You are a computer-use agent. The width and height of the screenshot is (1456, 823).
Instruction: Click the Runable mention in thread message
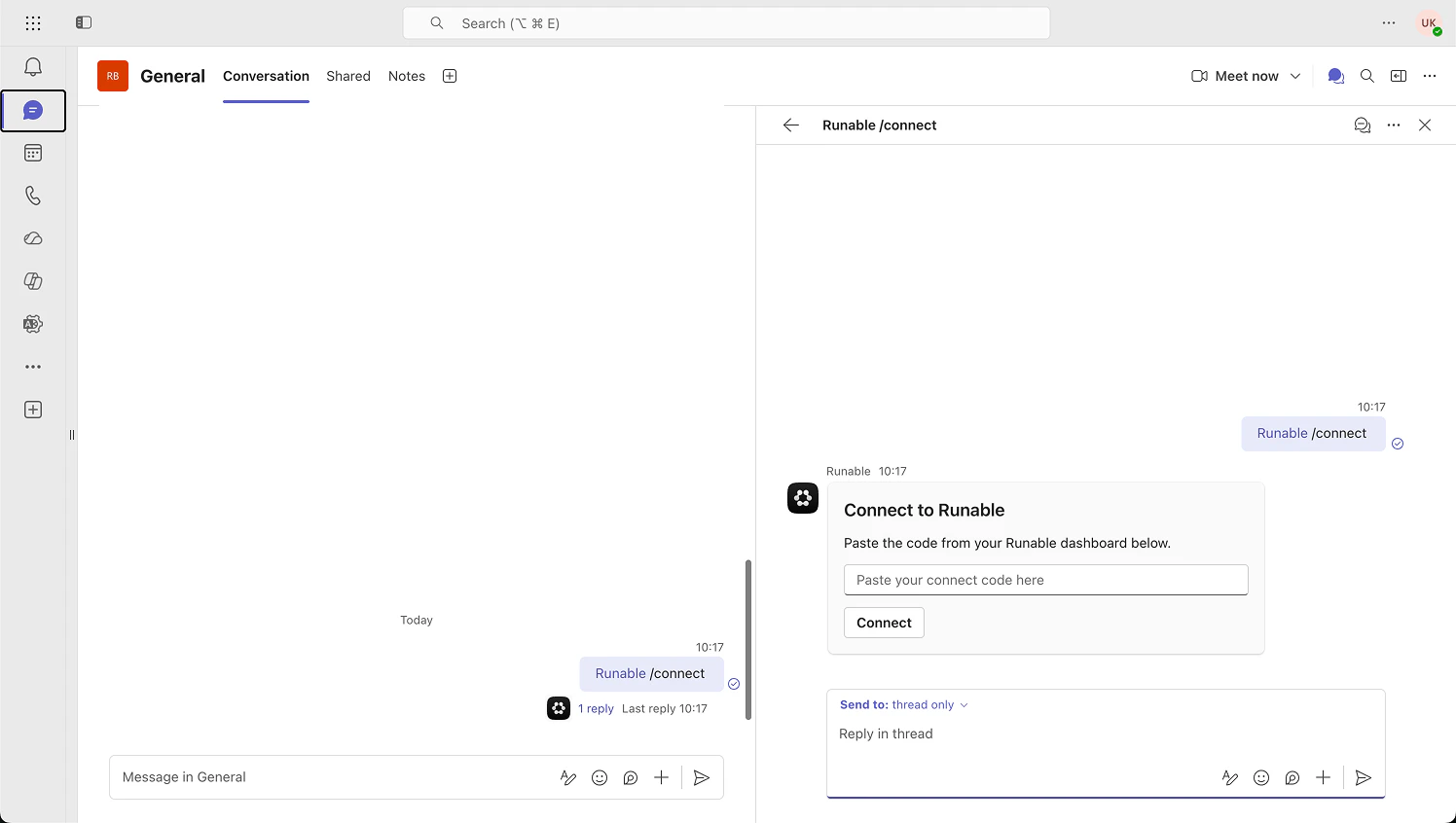tap(1282, 433)
